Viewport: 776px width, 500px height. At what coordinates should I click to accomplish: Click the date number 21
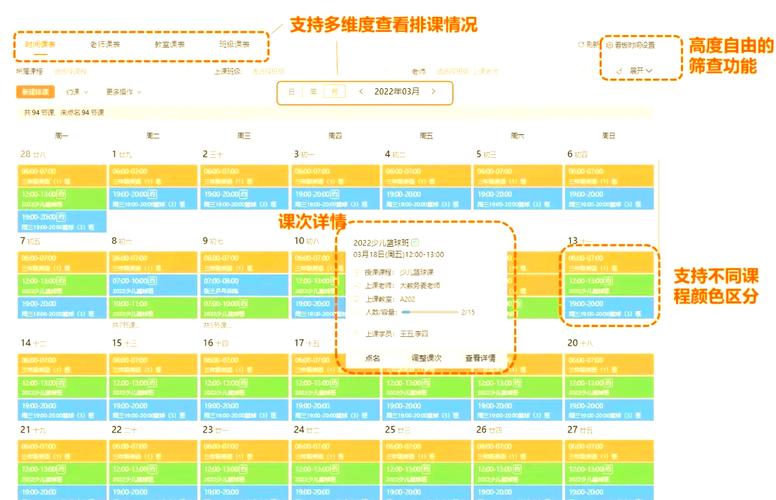coord(25,430)
